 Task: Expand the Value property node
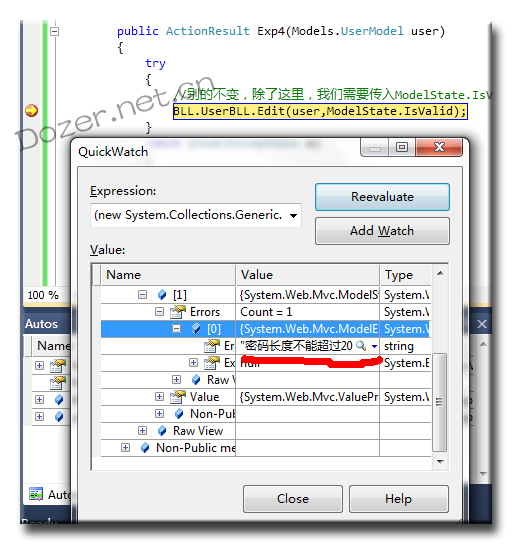click(159, 397)
